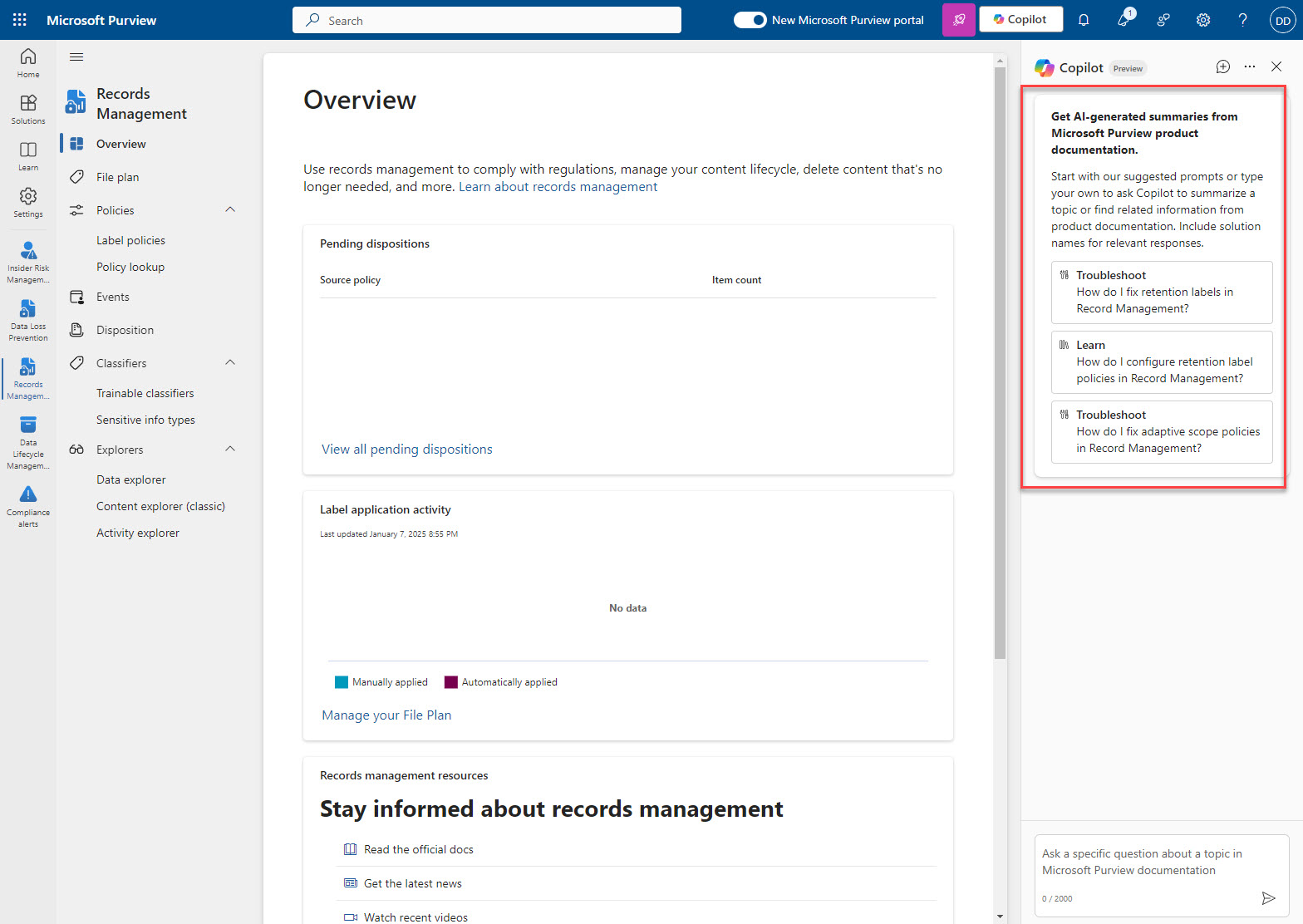Image resolution: width=1303 pixels, height=924 pixels.
Task: Open What's new rocket icon with badge
Action: (x=1124, y=19)
